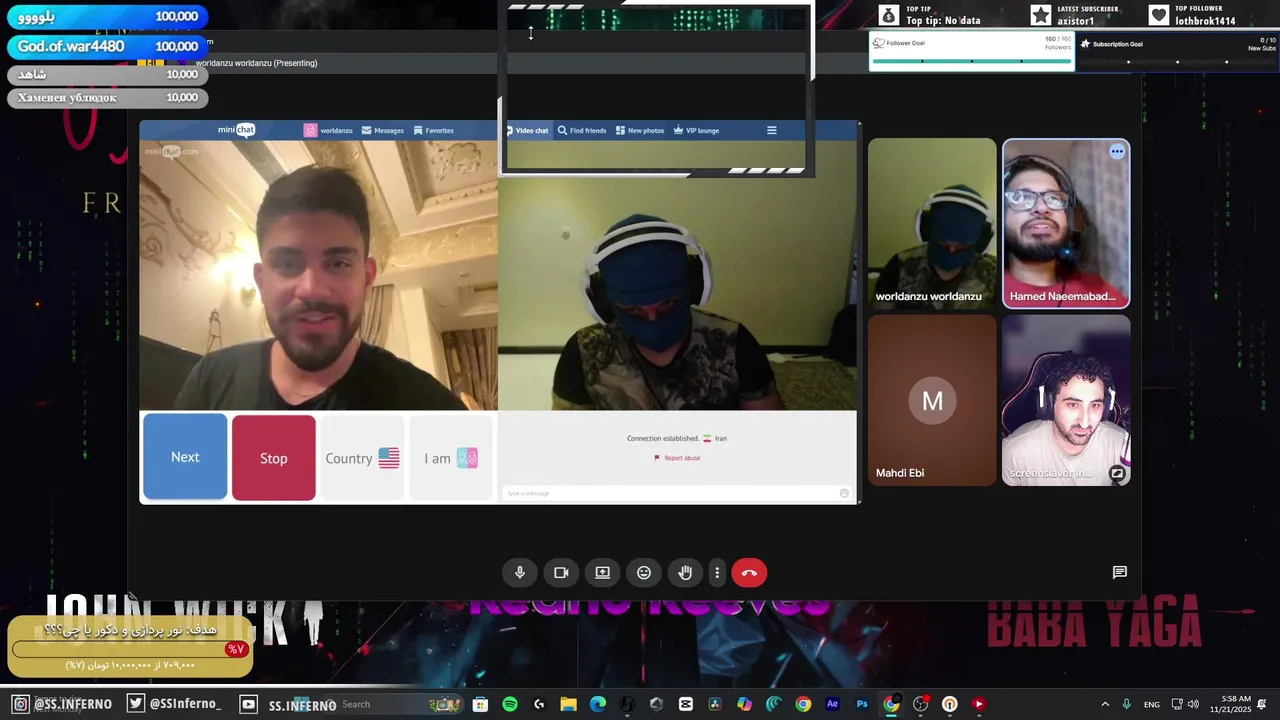Click the Follower Goal progress bar

pos(971,61)
